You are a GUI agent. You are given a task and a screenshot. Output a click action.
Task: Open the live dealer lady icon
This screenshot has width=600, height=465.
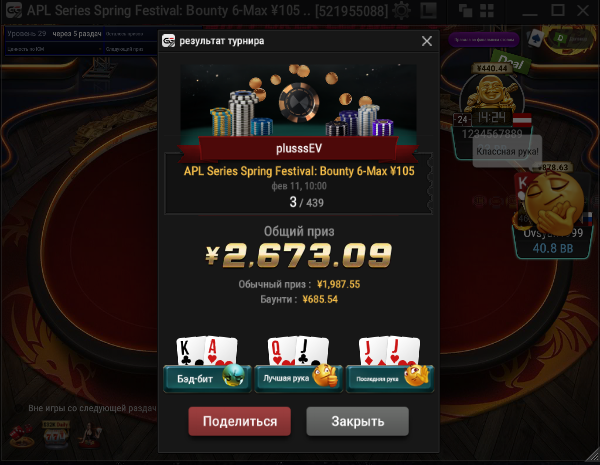coord(90,435)
